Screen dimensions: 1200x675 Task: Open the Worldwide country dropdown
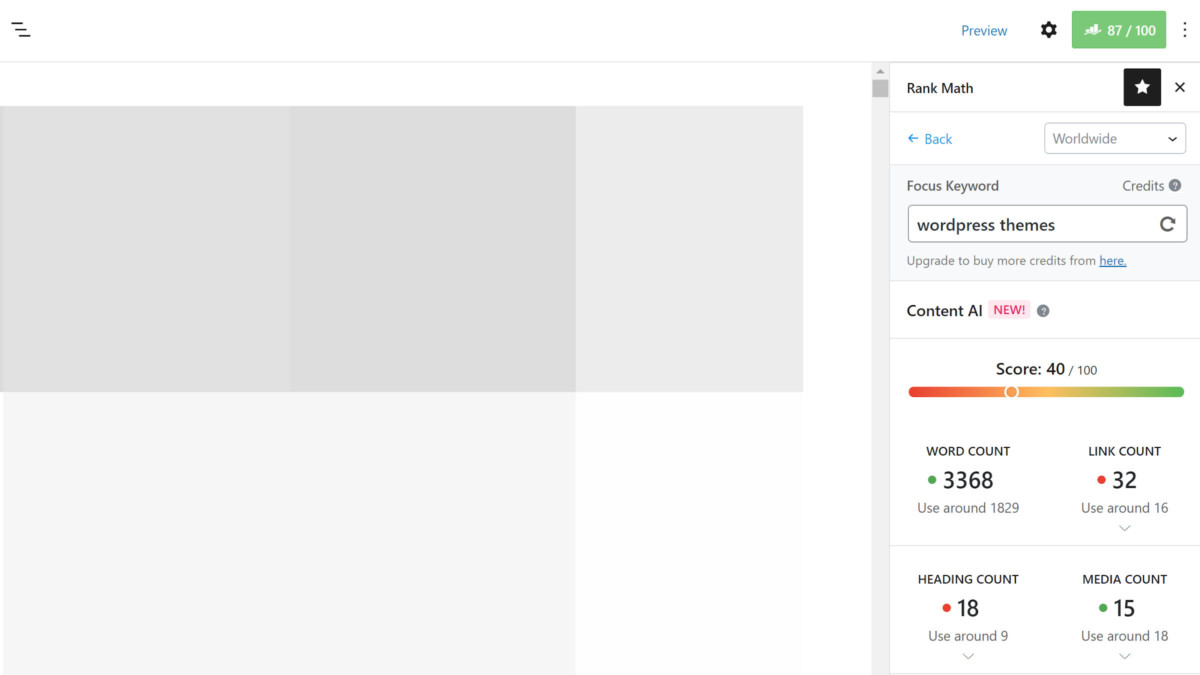1114,139
